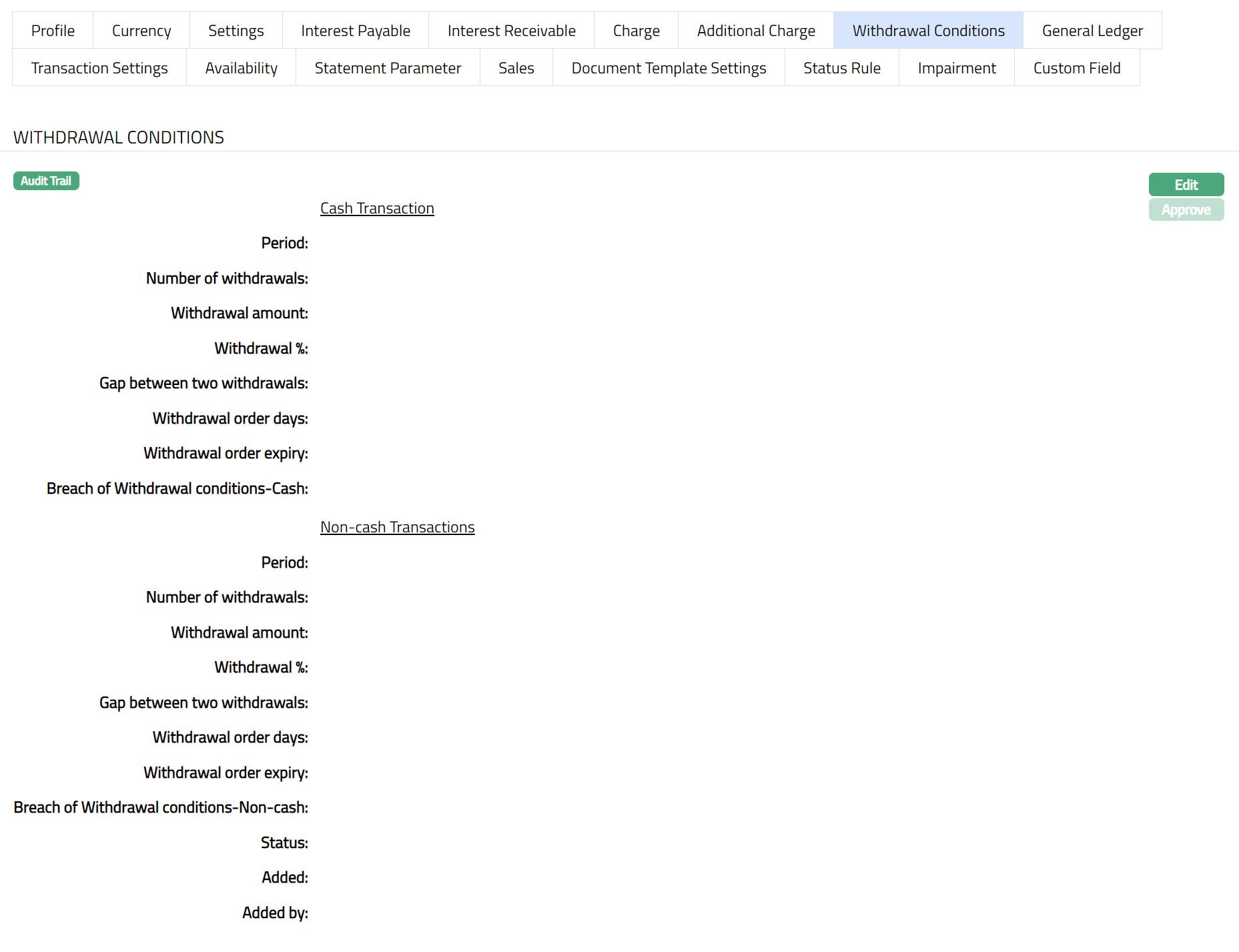The width and height of the screenshot is (1239, 952).
Task: Select the Sales tab
Action: [516, 68]
